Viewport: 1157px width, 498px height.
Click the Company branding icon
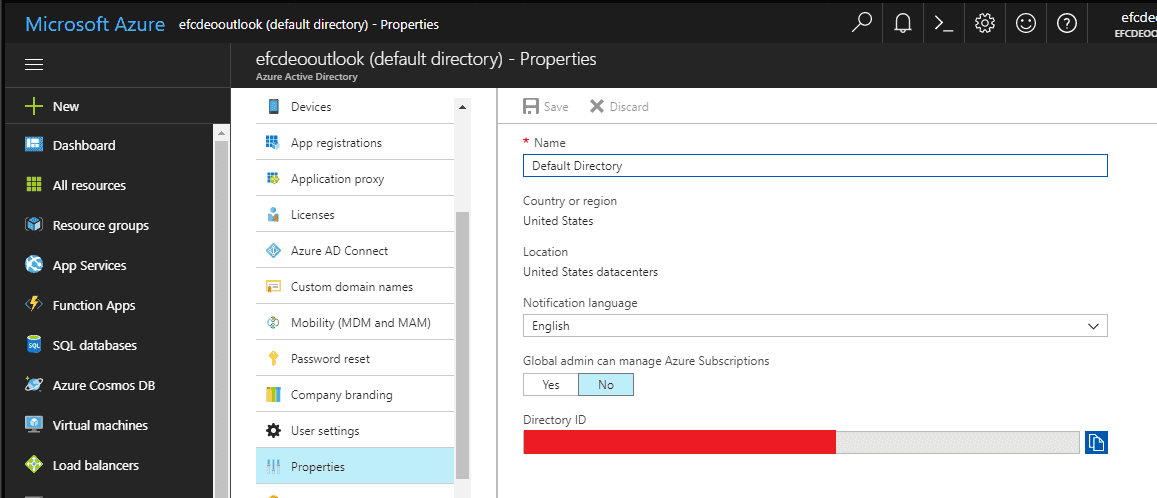pyautogui.click(x=273, y=395)
